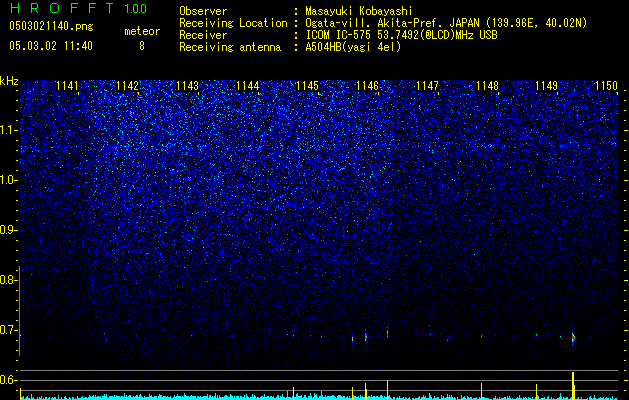Click the "meteor" count label
The width and height of the screenshot is (629, 400).
point(142,31)
